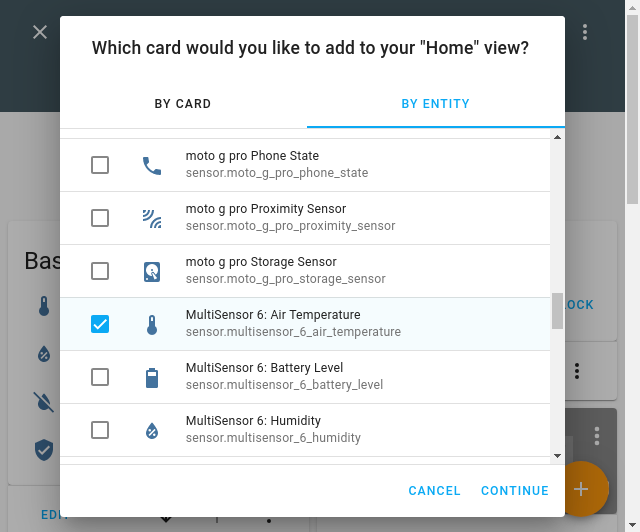Close the edit dashboard with X icon

coord(40,32)
